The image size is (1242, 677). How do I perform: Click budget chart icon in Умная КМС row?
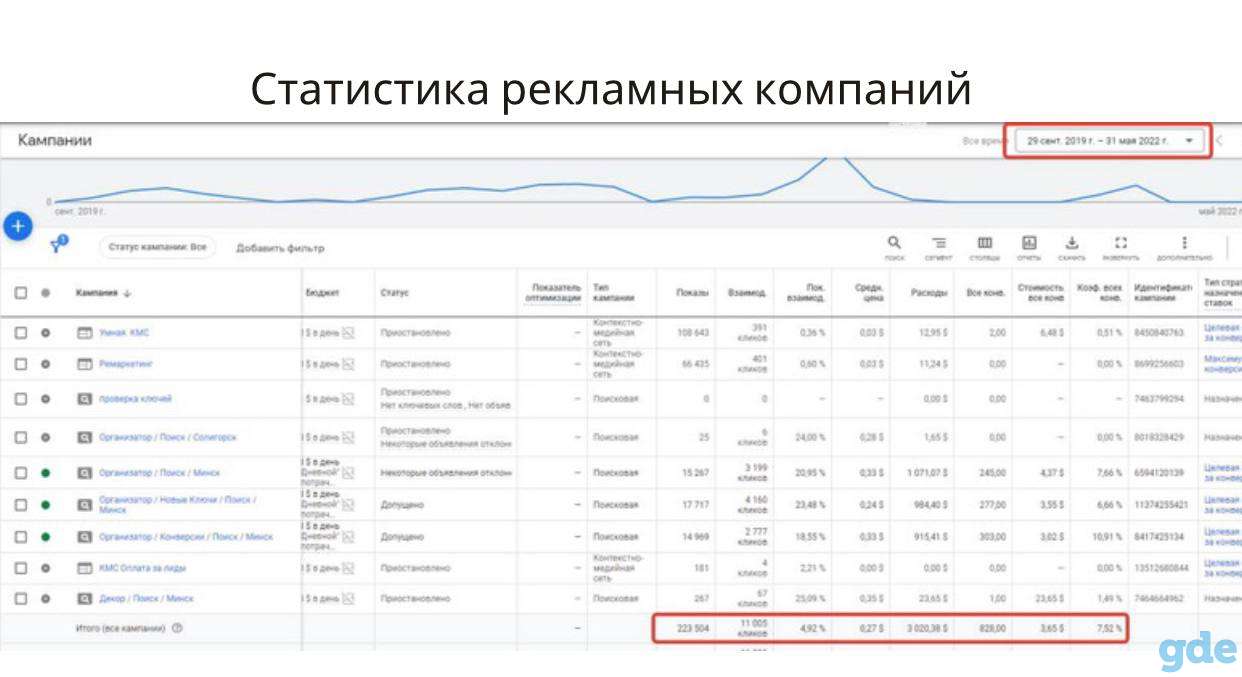[x=349, y=333]
